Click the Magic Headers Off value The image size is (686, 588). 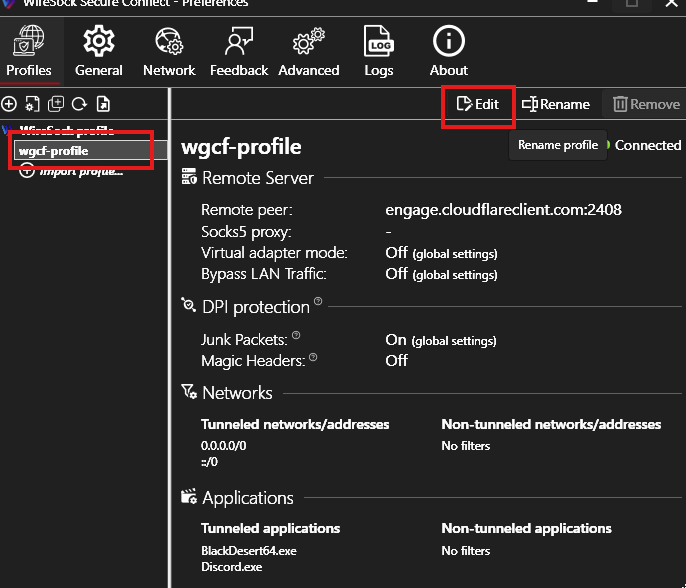point(396,361)
